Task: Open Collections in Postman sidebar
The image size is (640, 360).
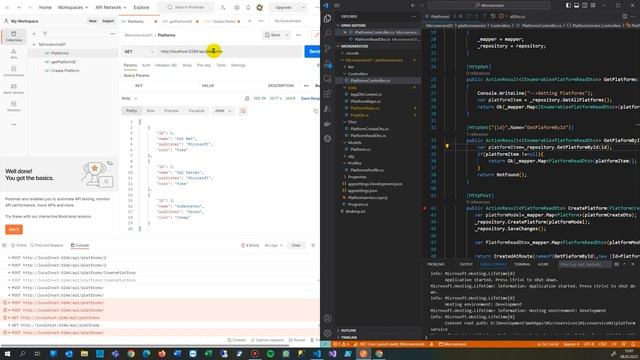Action: [13, 36]
